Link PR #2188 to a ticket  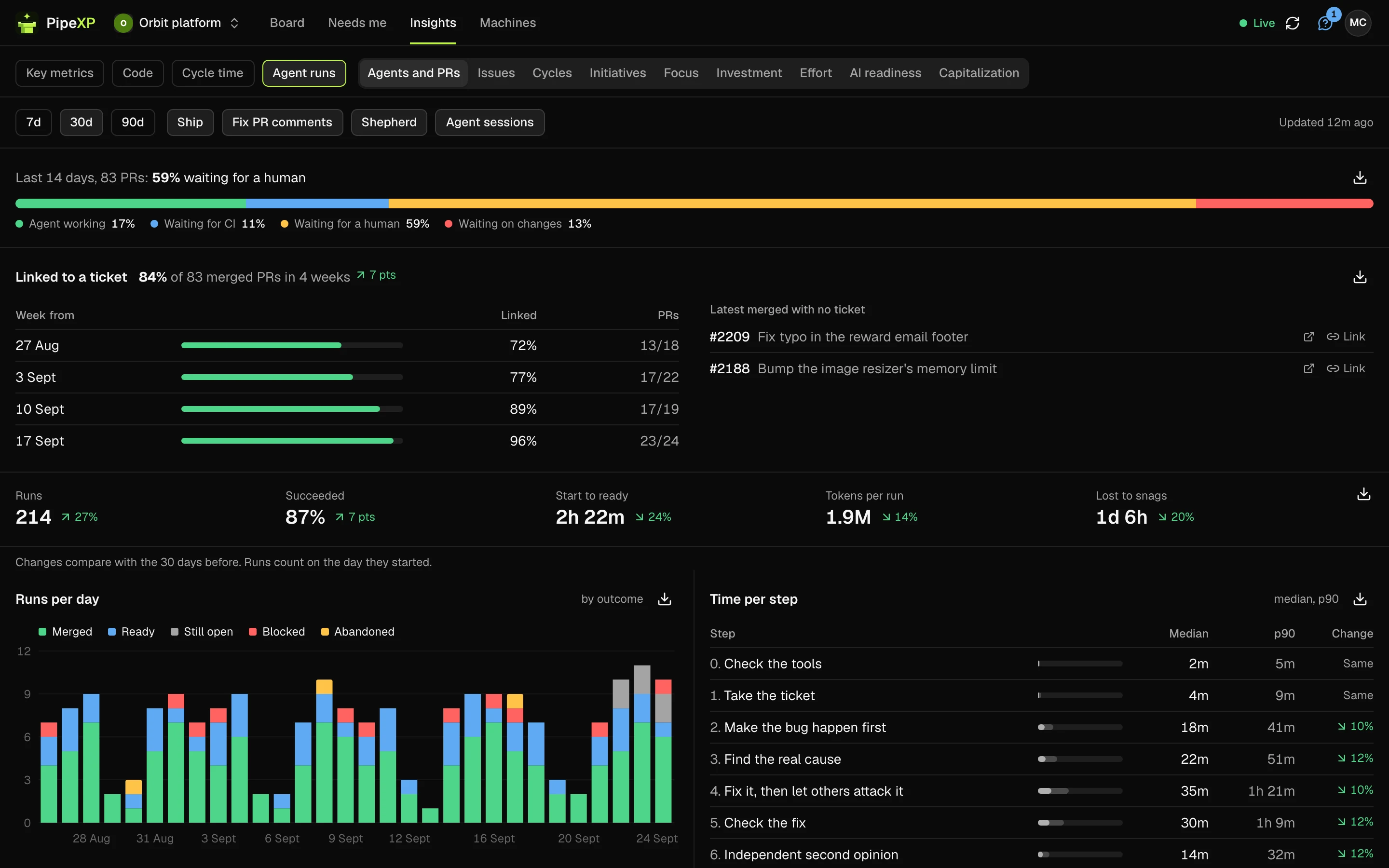(x=1346, y=368)
